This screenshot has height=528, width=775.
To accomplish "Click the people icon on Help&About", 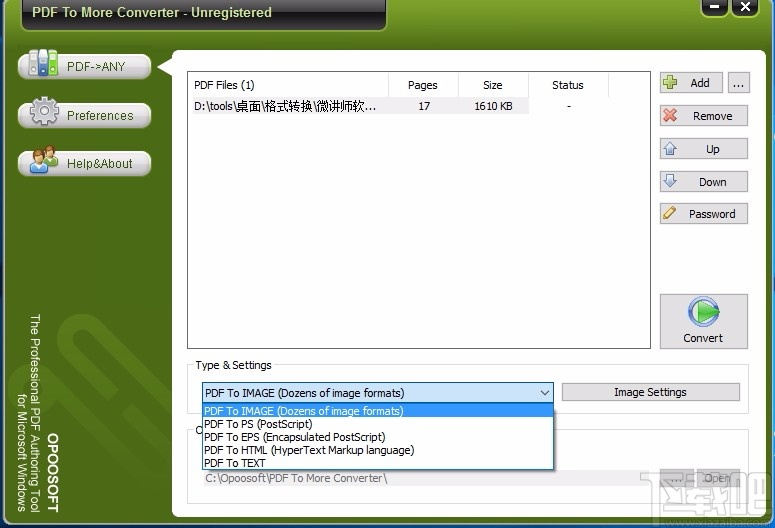I will click(43, 159).
